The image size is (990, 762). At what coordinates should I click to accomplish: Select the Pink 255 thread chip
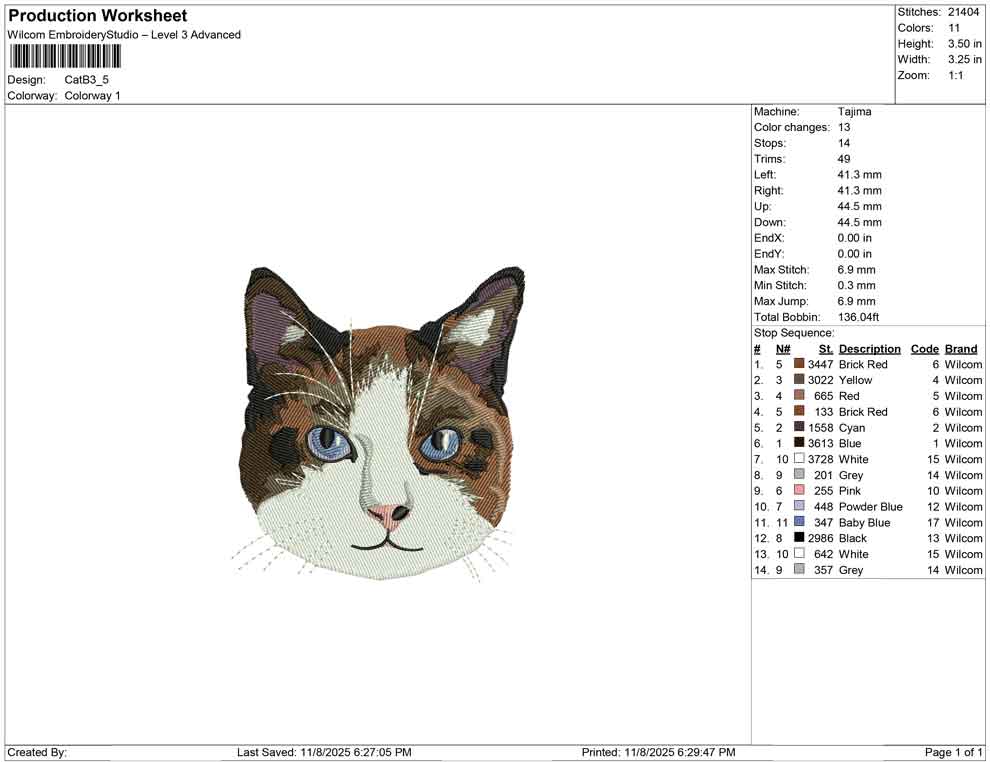(799, 490)
